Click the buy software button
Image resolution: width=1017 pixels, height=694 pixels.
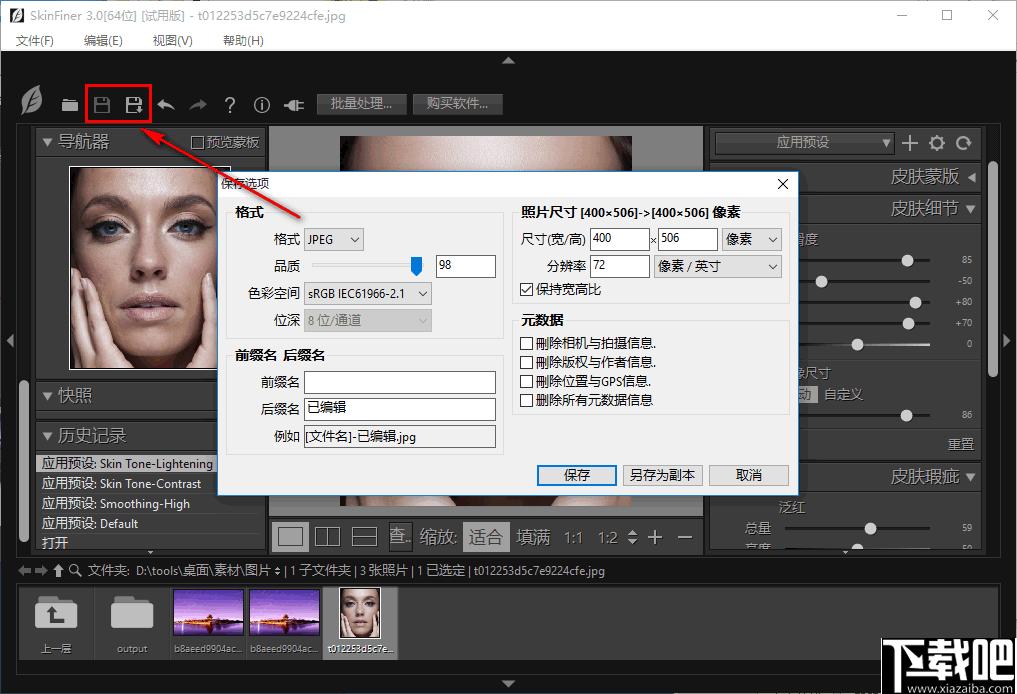[457, 104]
